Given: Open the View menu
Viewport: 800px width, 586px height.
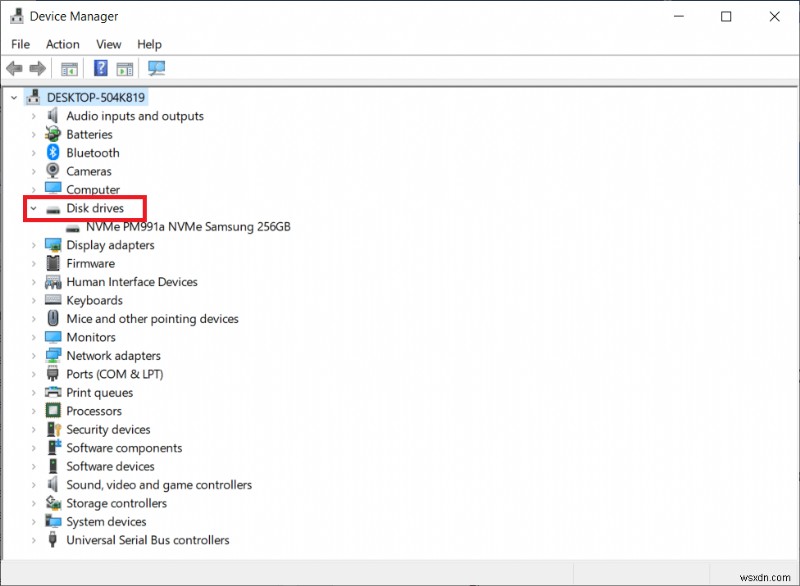Looking at the screenshot, I should pos(108,44).
